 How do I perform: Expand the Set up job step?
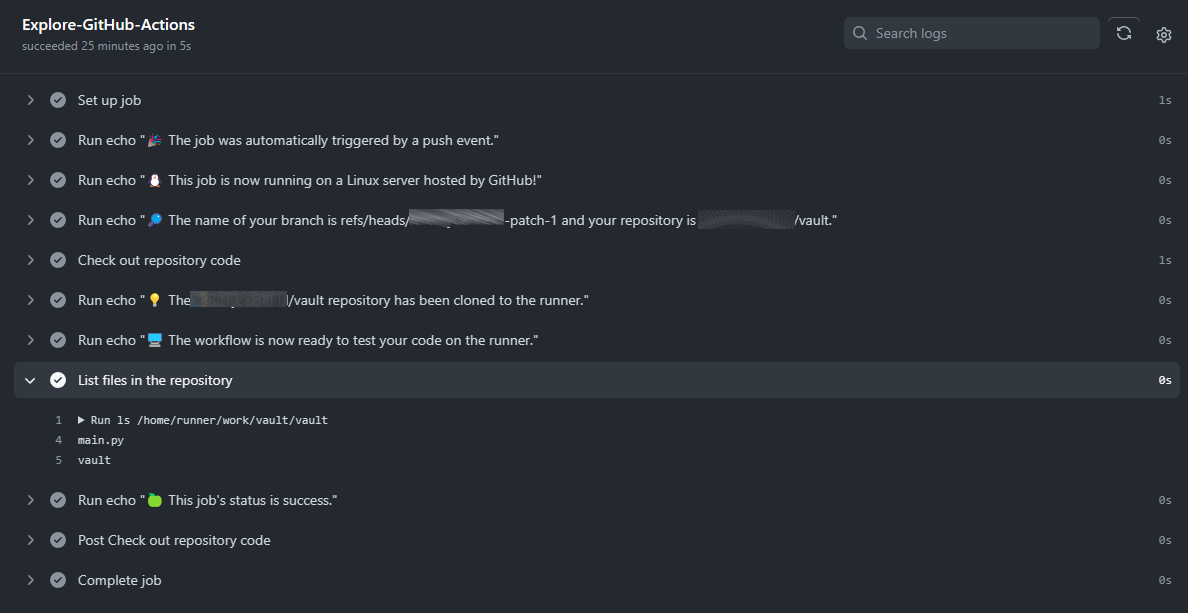[x=30, y=100]
